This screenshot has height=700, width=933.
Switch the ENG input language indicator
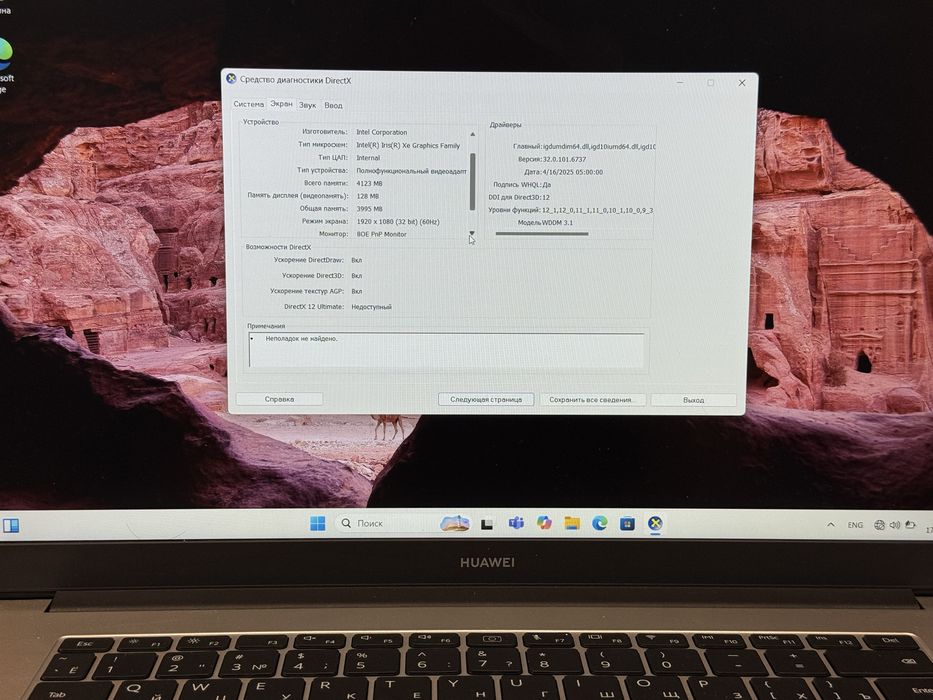pyautogui.click(x=855, y=525)
